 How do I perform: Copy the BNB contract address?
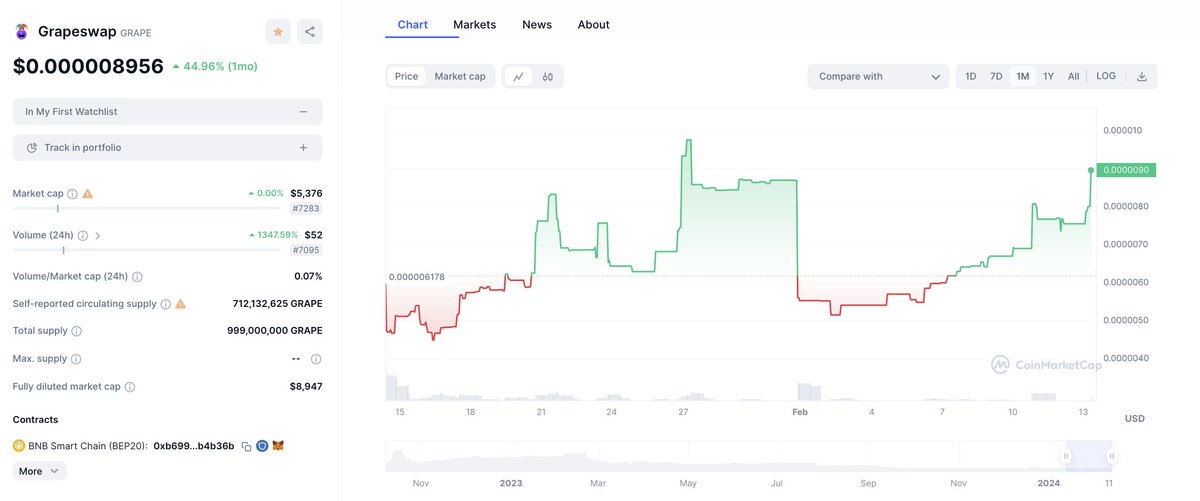(x=246, y=446)
